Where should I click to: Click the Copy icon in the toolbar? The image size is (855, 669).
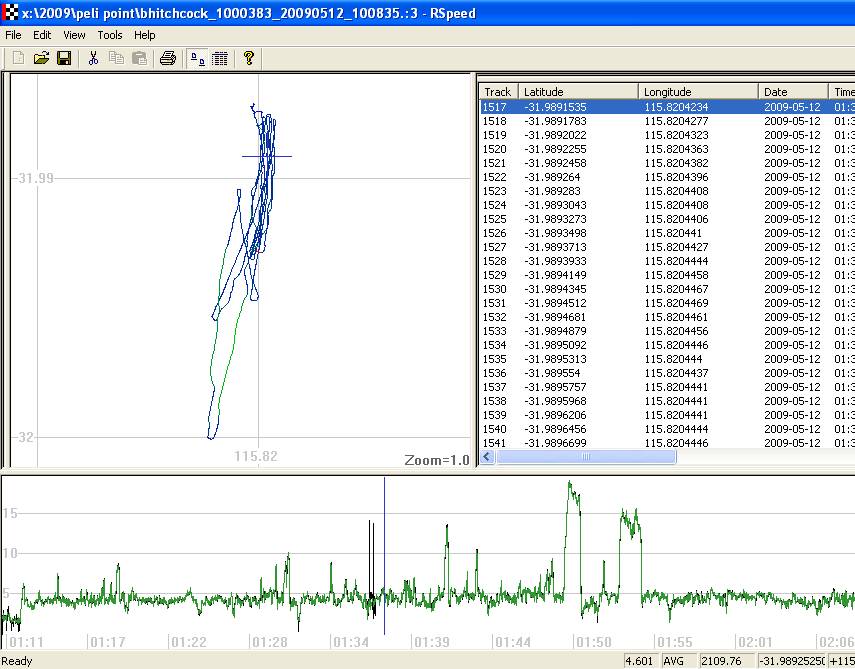coord(116,59)
